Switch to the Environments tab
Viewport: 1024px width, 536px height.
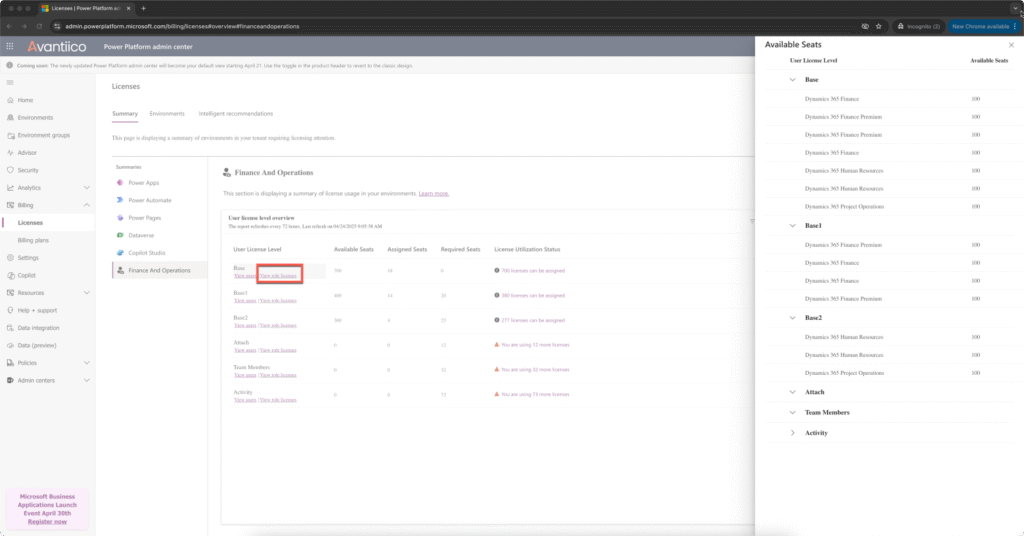pos(167,114)
